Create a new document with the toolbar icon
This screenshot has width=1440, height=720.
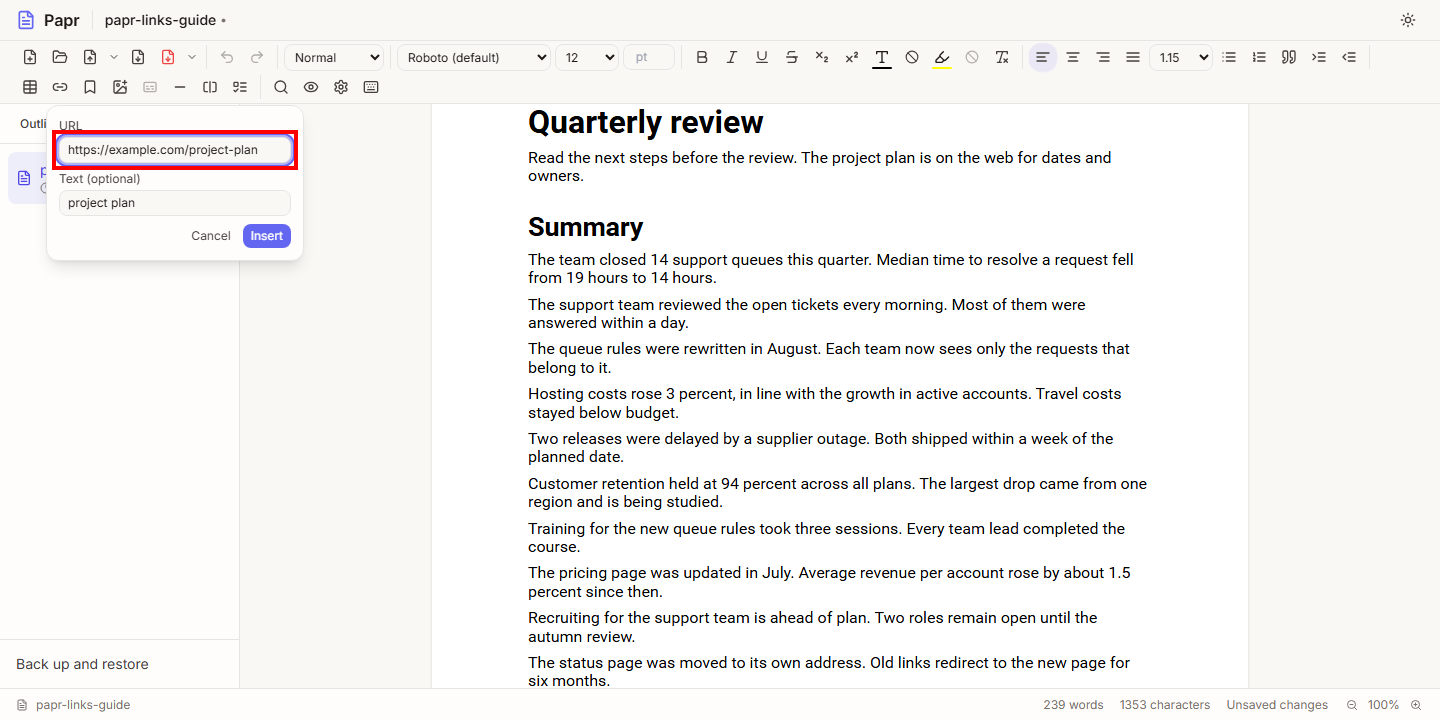pyautogui.click(x=30, y=57)
